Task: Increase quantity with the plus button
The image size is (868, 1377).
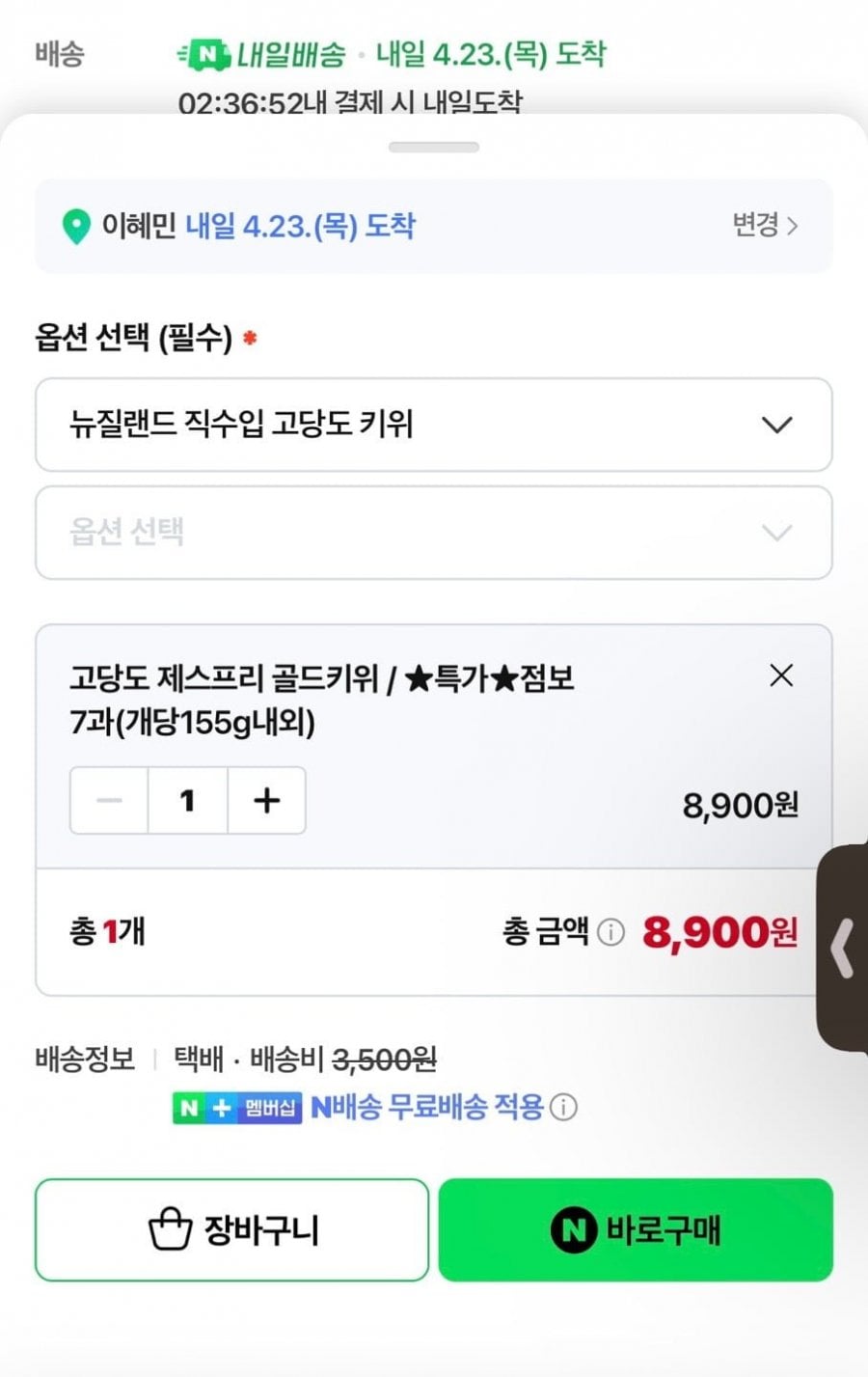Action: pyautogui.click(x=266, y=800)
